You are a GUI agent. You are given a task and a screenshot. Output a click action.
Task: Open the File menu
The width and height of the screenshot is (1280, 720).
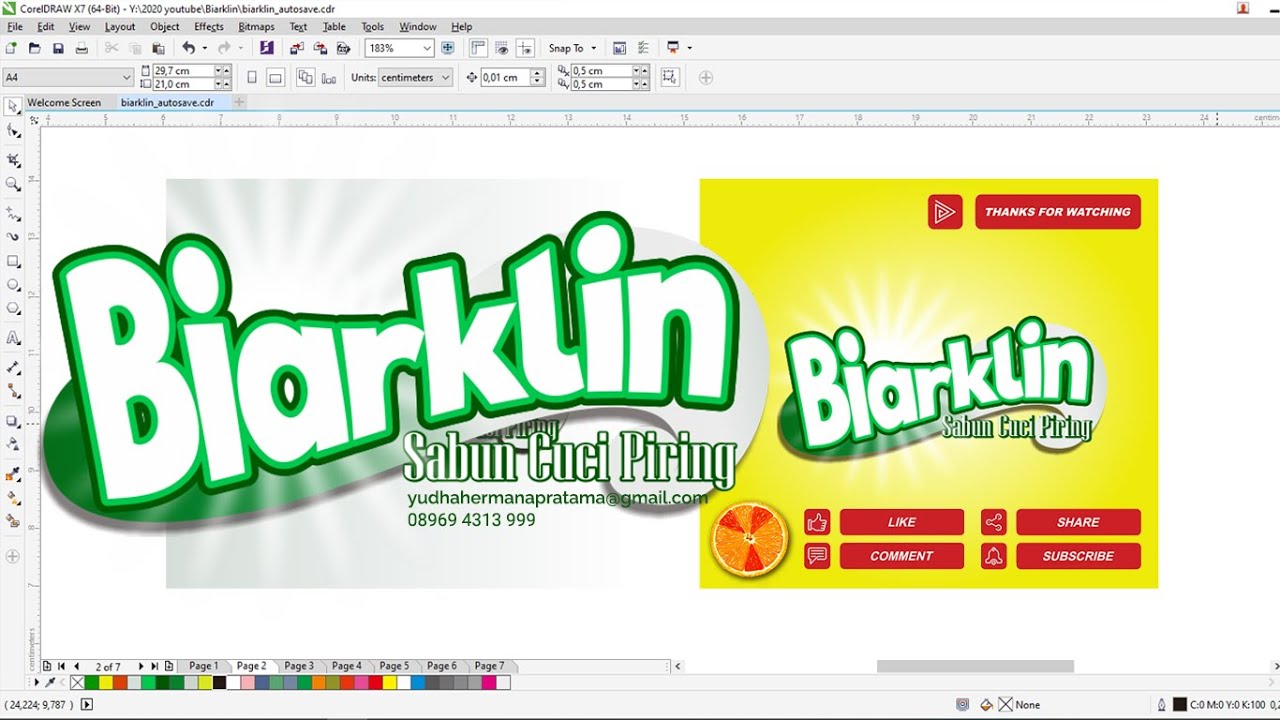point(15,27)
